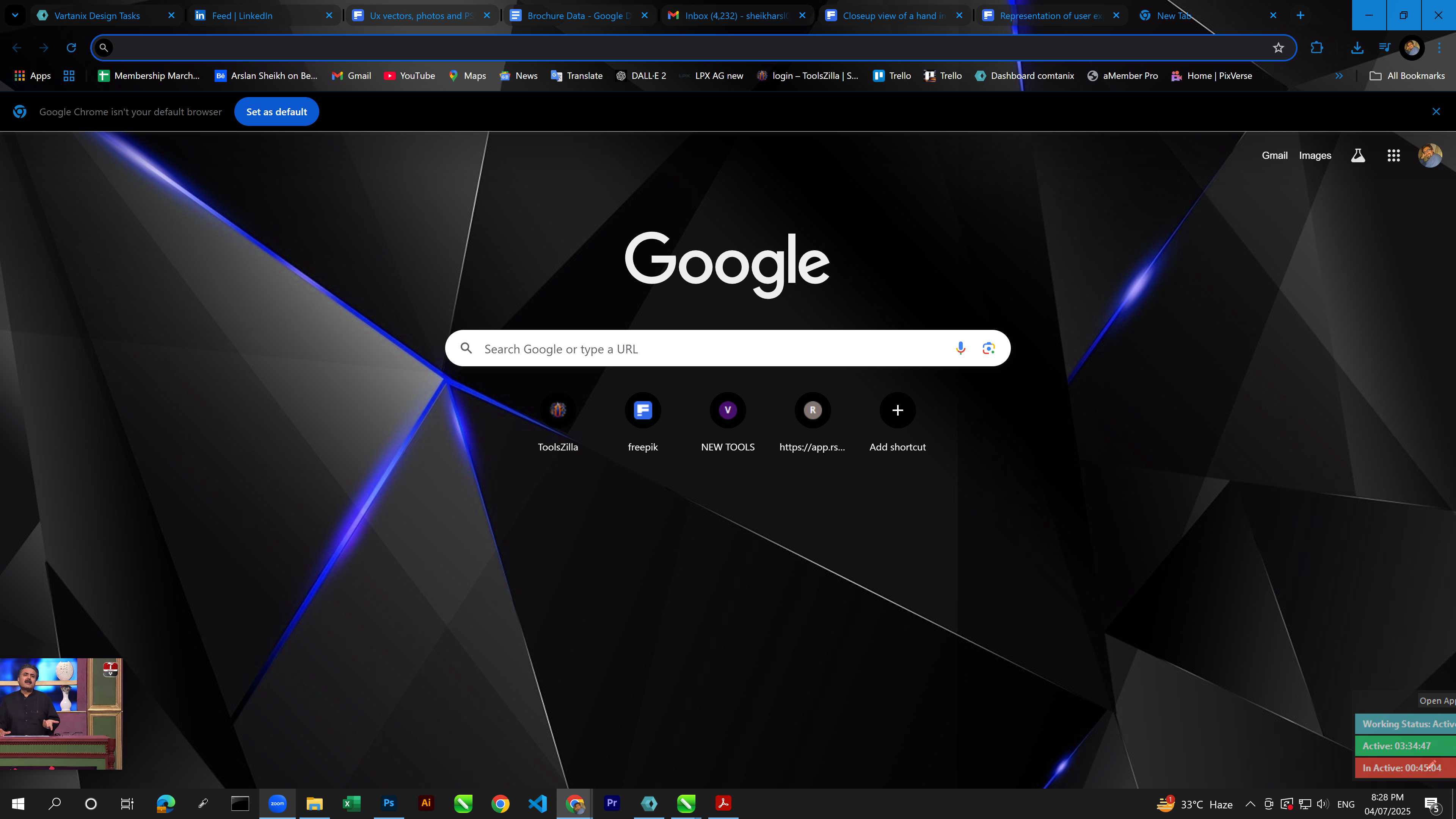Open Gmail bookmark in bookmarks bar
The image size is (1456, 819).
tap(351, 76)
